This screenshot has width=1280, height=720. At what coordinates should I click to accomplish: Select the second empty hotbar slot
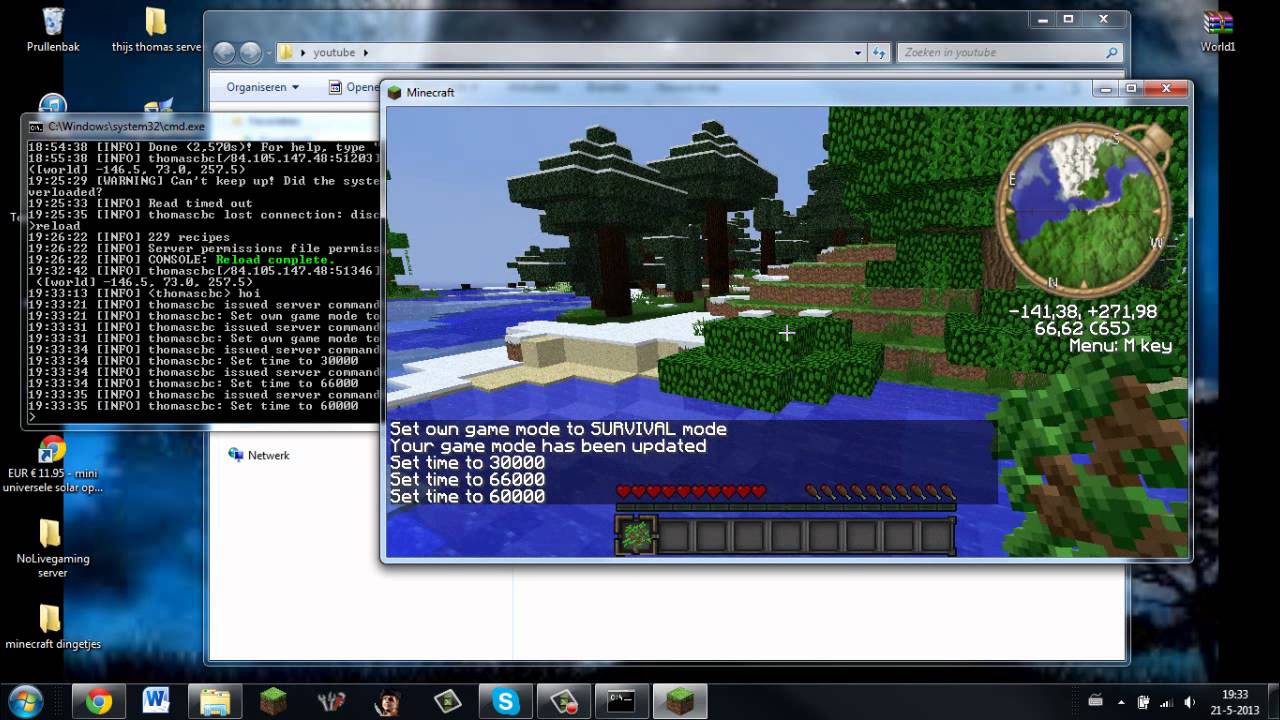675,536
